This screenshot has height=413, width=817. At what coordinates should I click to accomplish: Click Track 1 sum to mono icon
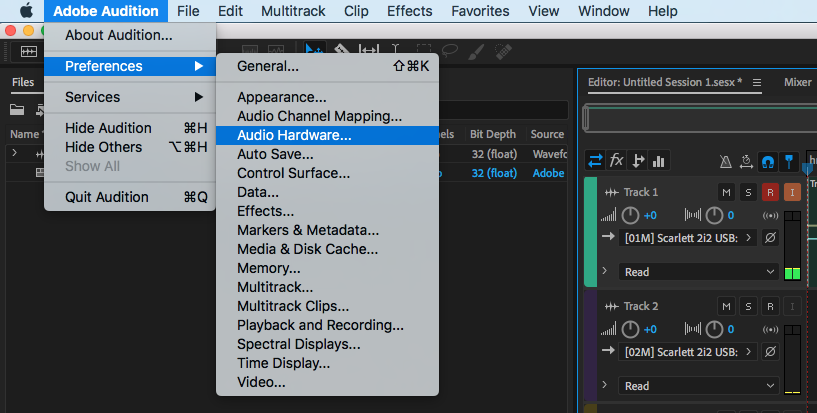coord(770,216)
